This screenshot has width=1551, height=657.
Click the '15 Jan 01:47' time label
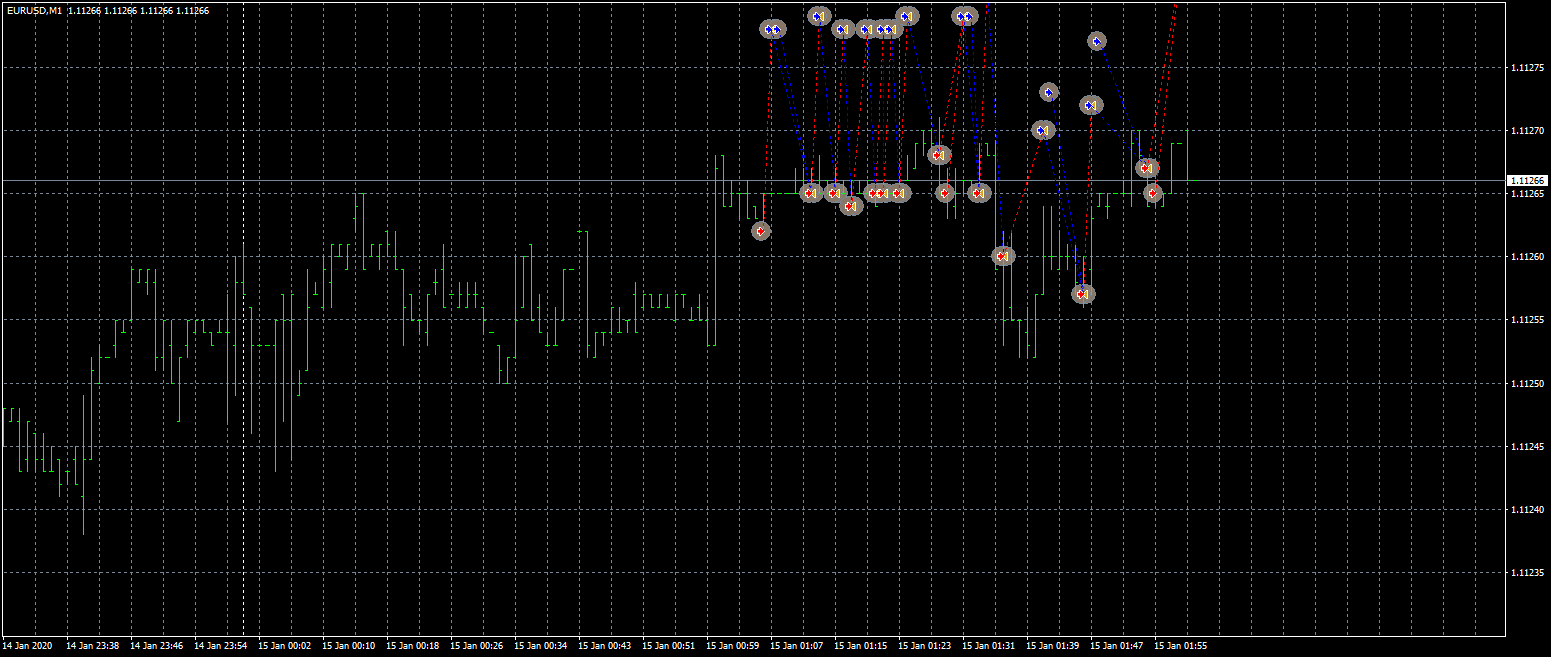click(x=1117, y=646)
